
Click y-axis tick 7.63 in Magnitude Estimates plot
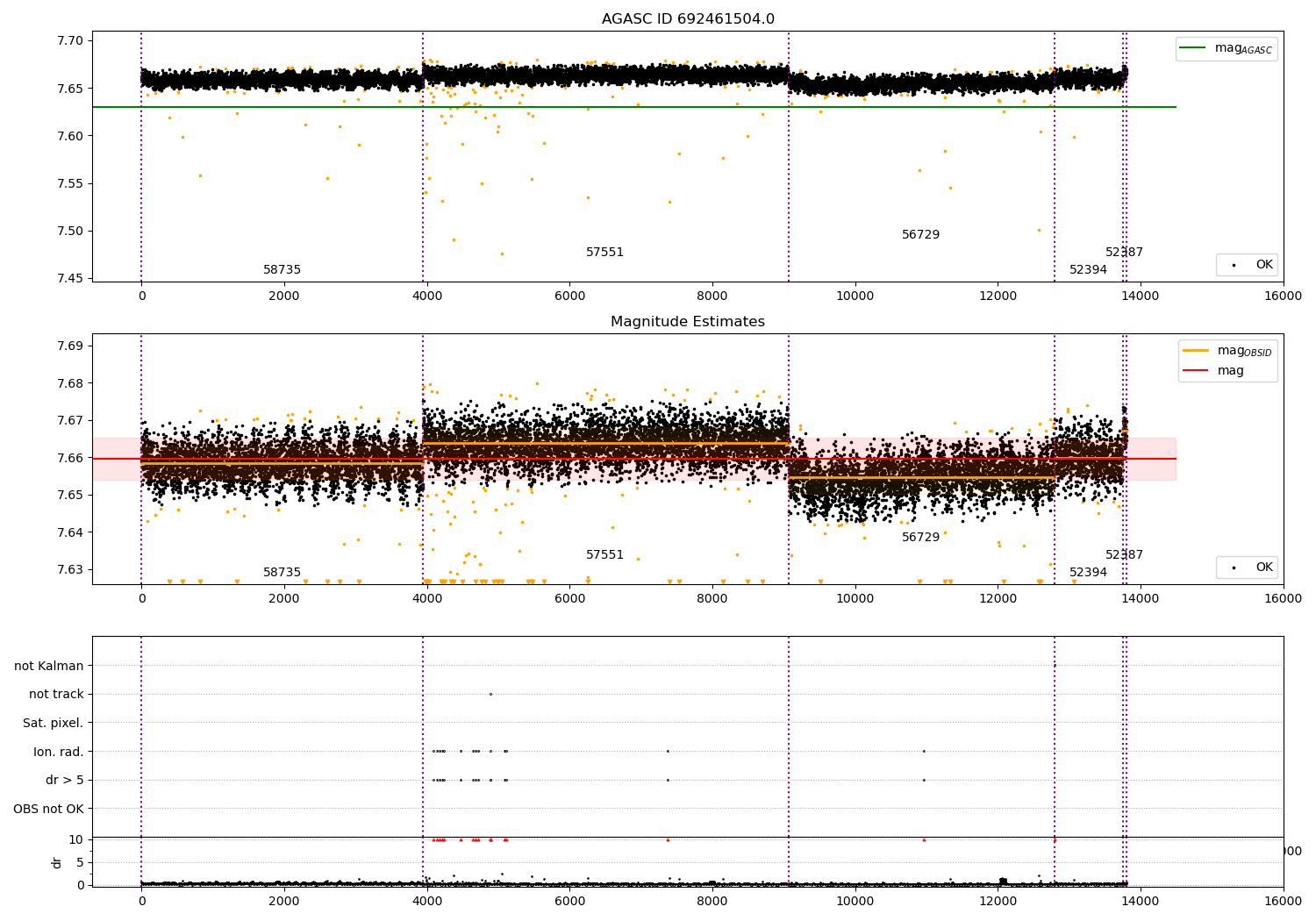tap(70, 569)
